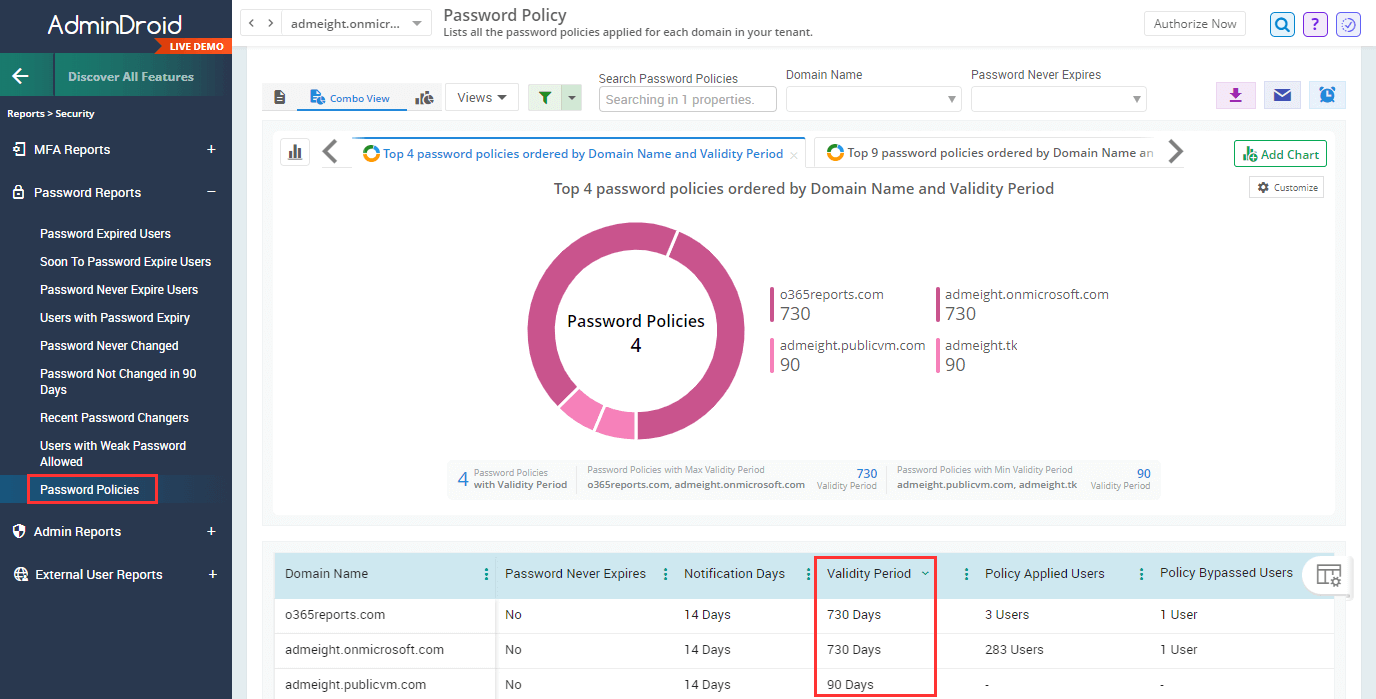Select the table-only view icon
Screen dimensions: 1376x699
coord(280,97)
